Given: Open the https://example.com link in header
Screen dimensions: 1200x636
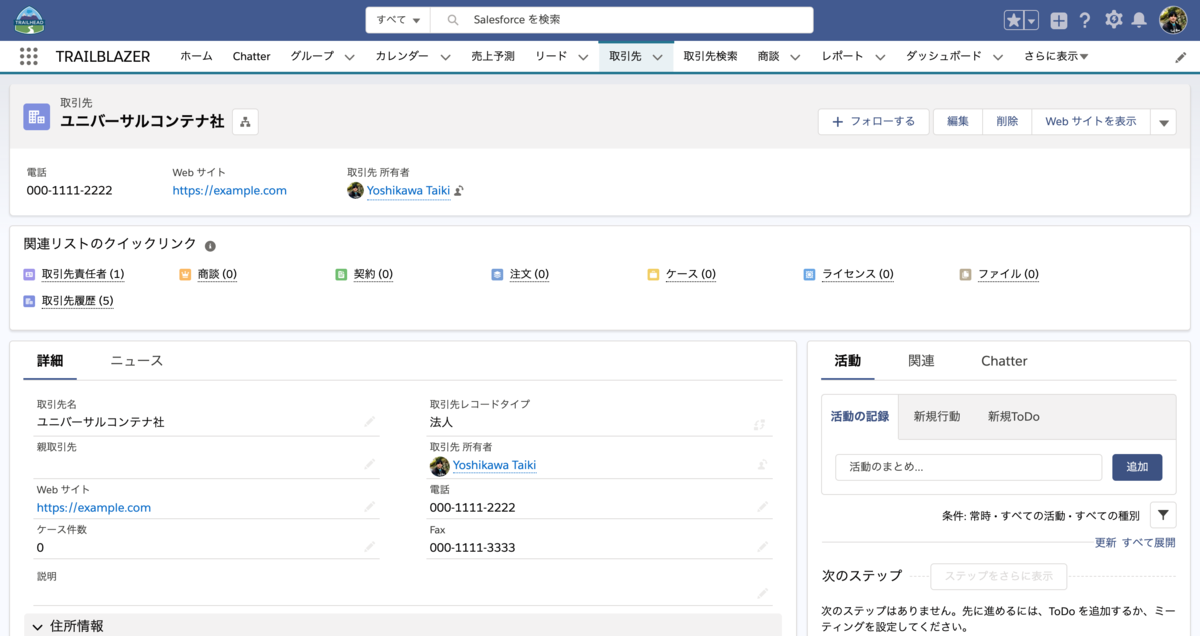Looking at the screenshot, I should (x=229, y=191).
